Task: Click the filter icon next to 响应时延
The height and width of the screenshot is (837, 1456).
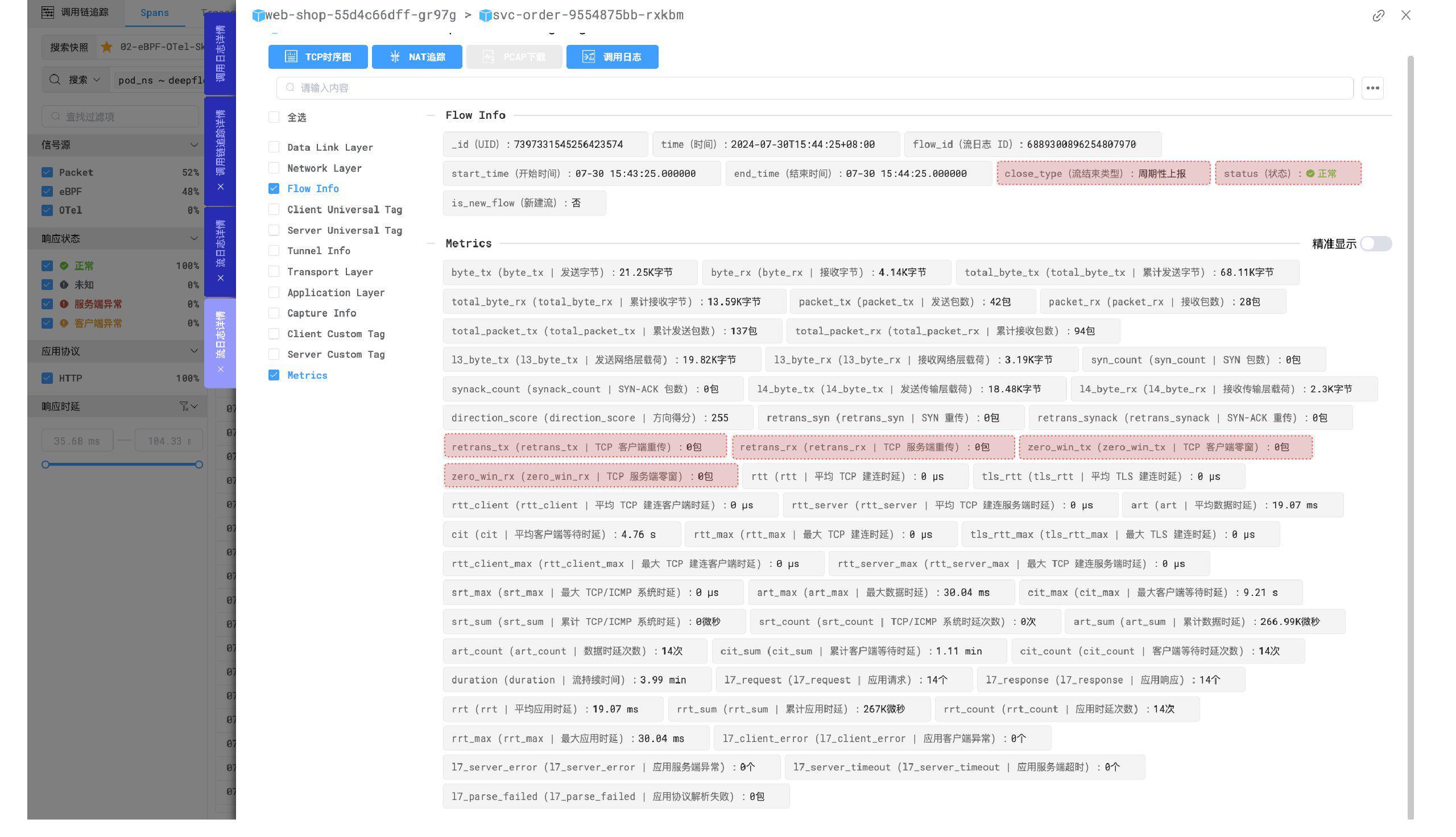Action: [184, 407]
